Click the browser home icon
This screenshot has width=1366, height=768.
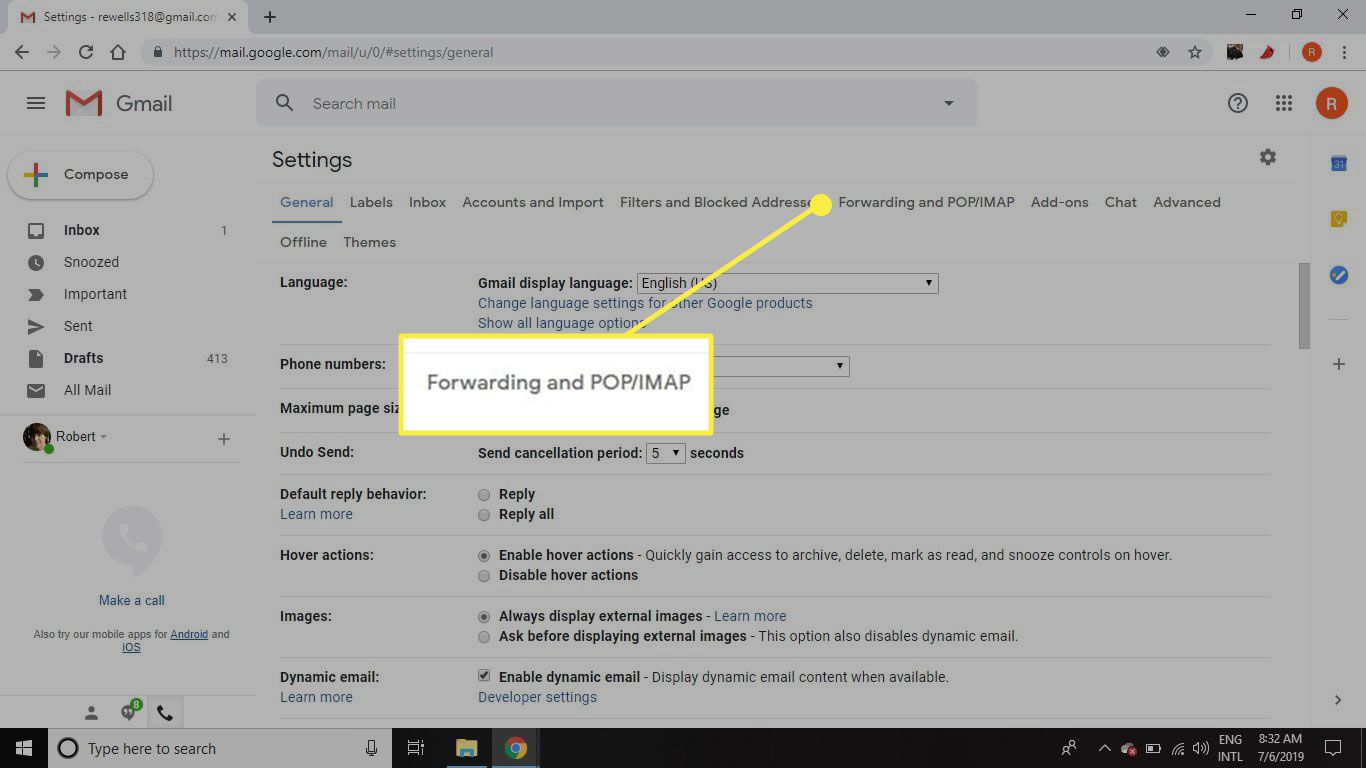(118, 52)
